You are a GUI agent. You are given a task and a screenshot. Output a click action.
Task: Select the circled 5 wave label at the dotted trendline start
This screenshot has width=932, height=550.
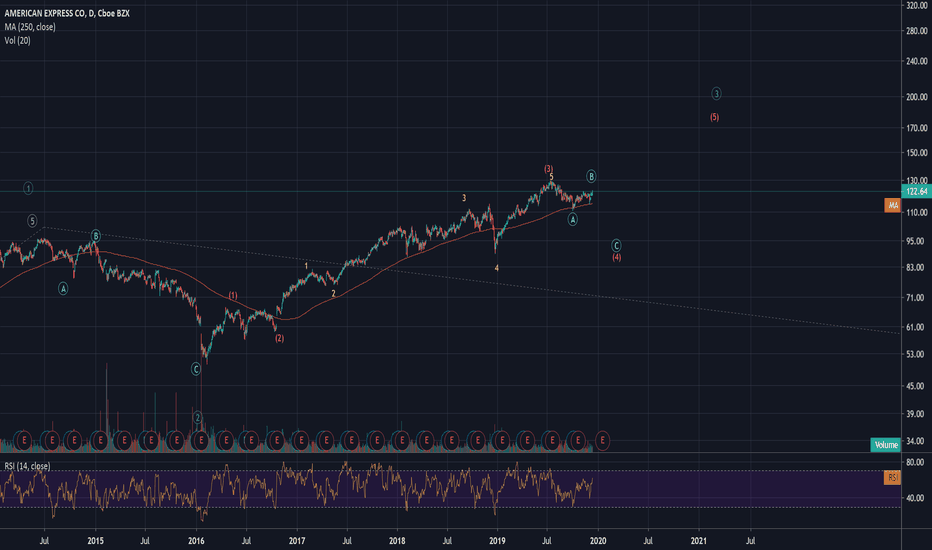tap(32, 221)
